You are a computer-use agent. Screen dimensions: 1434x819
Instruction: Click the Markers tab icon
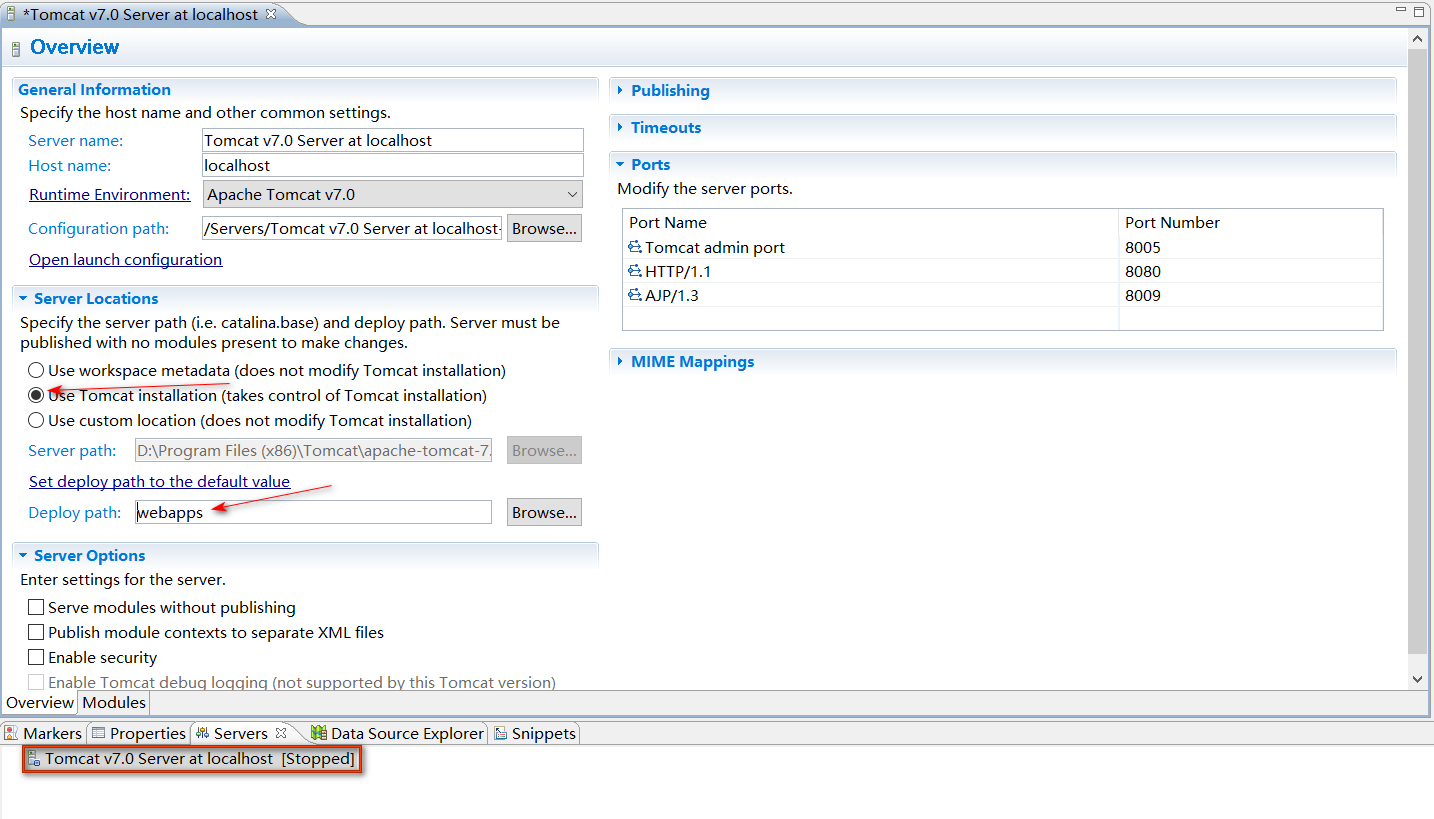[11, 733]
